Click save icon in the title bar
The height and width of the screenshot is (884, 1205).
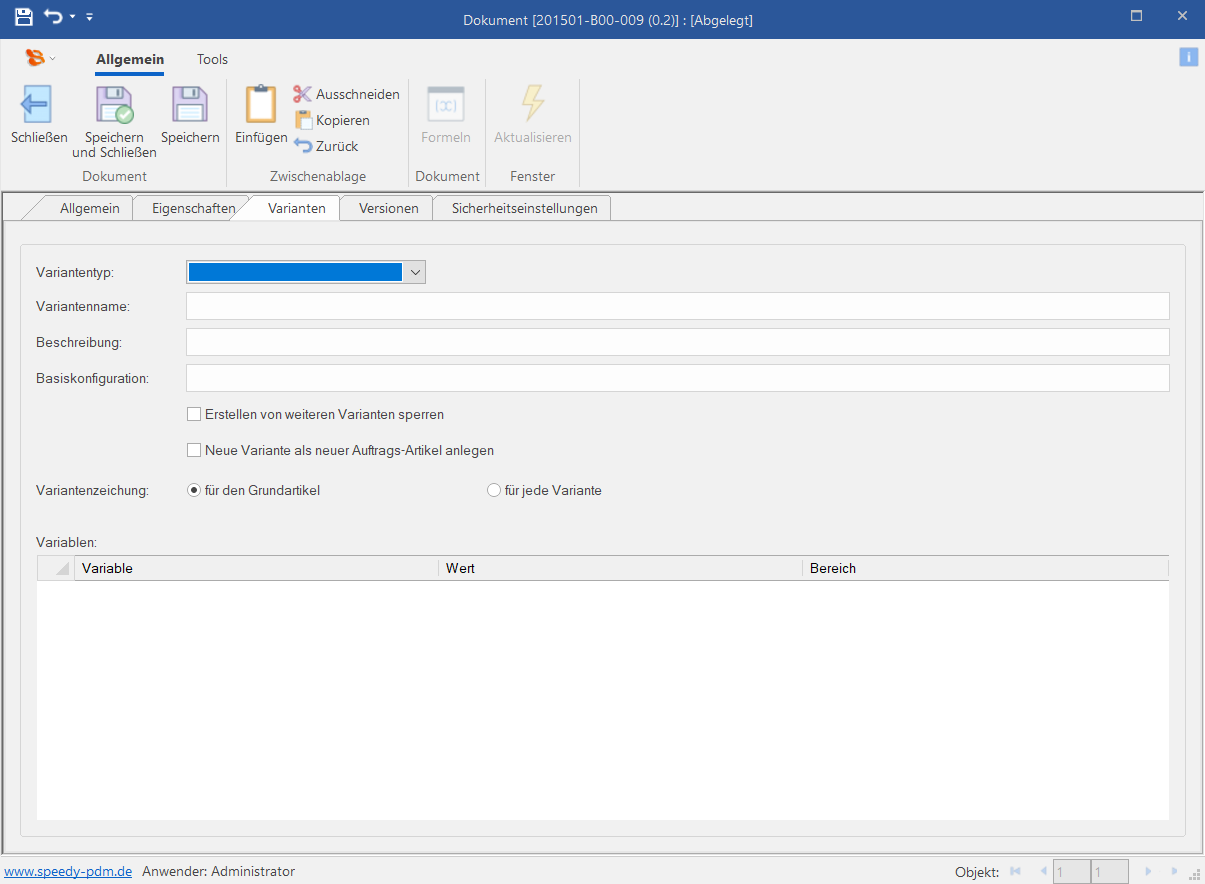23,17
